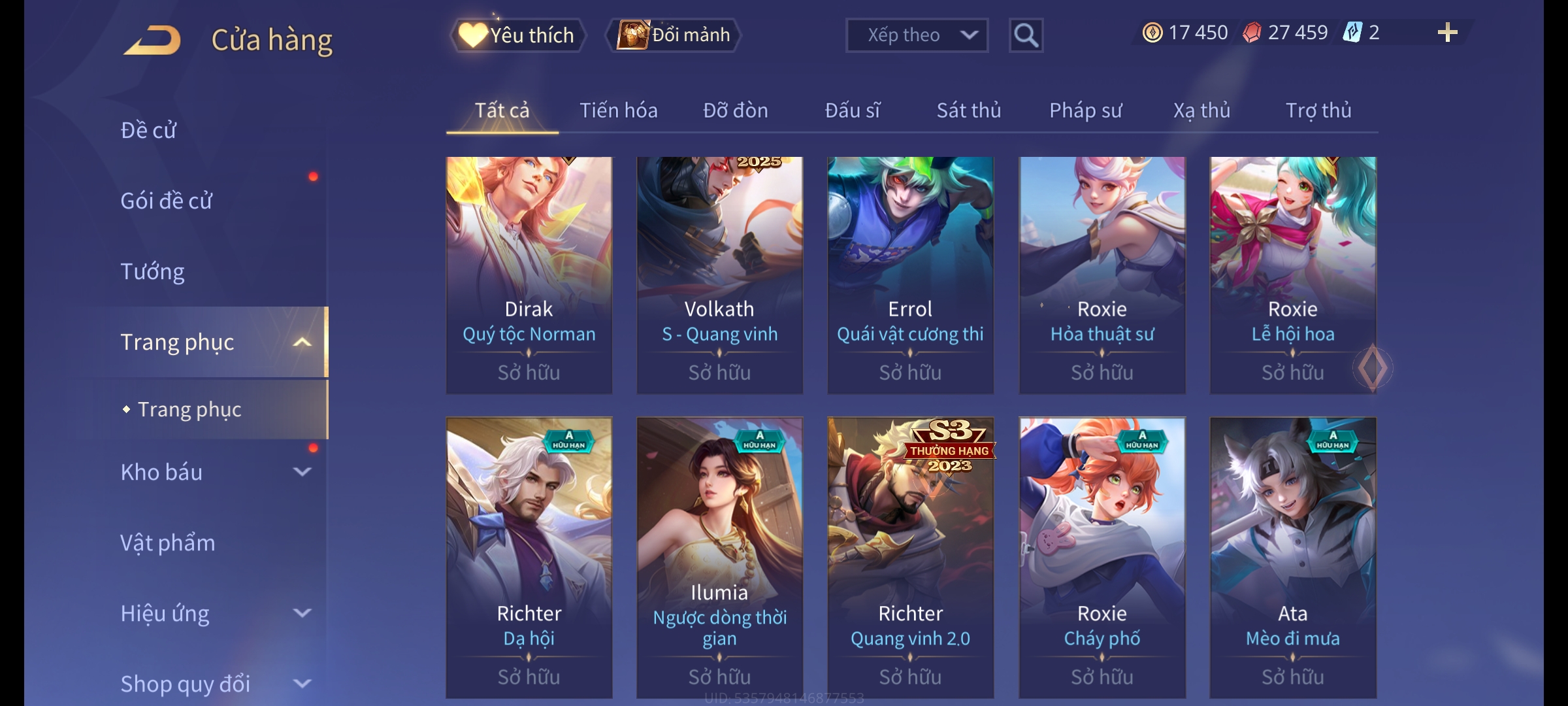Open search with the magnifying glass icon
The height and width of the screenshot is (706, 1568).
(x=1026, y=35)
